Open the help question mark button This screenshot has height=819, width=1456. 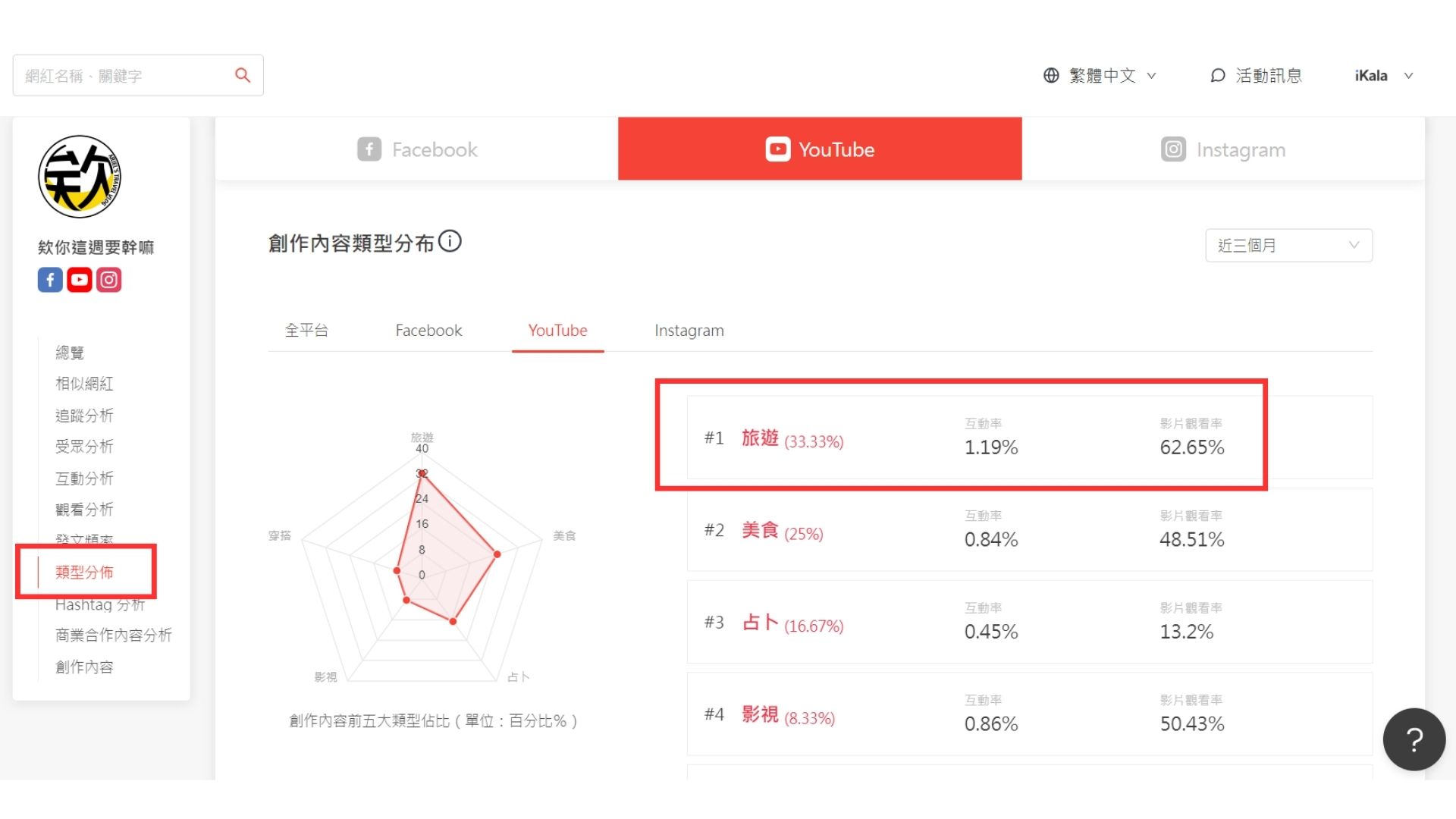(x=1414, y=739)
